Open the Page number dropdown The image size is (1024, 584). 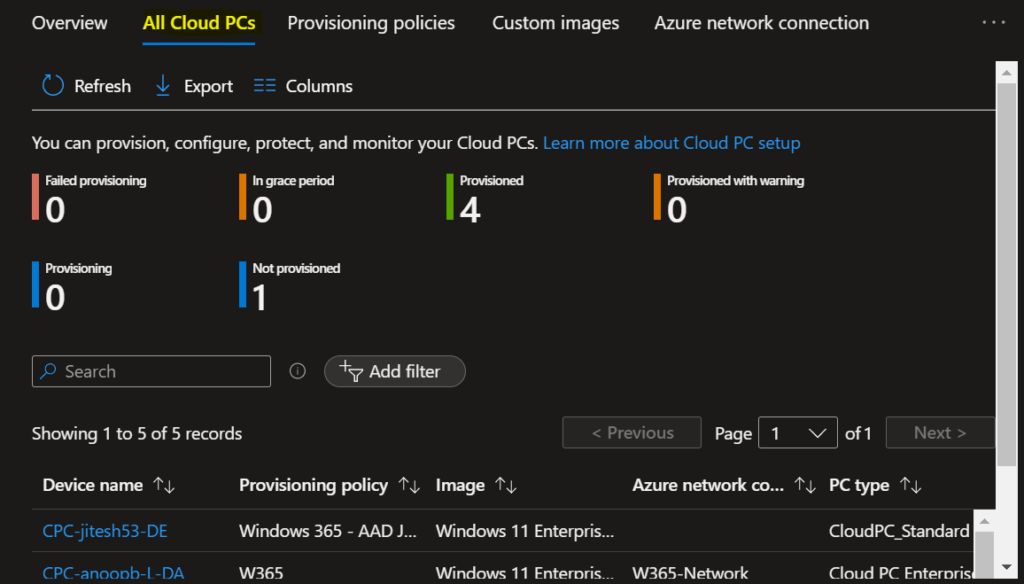(x=797, y=432)
